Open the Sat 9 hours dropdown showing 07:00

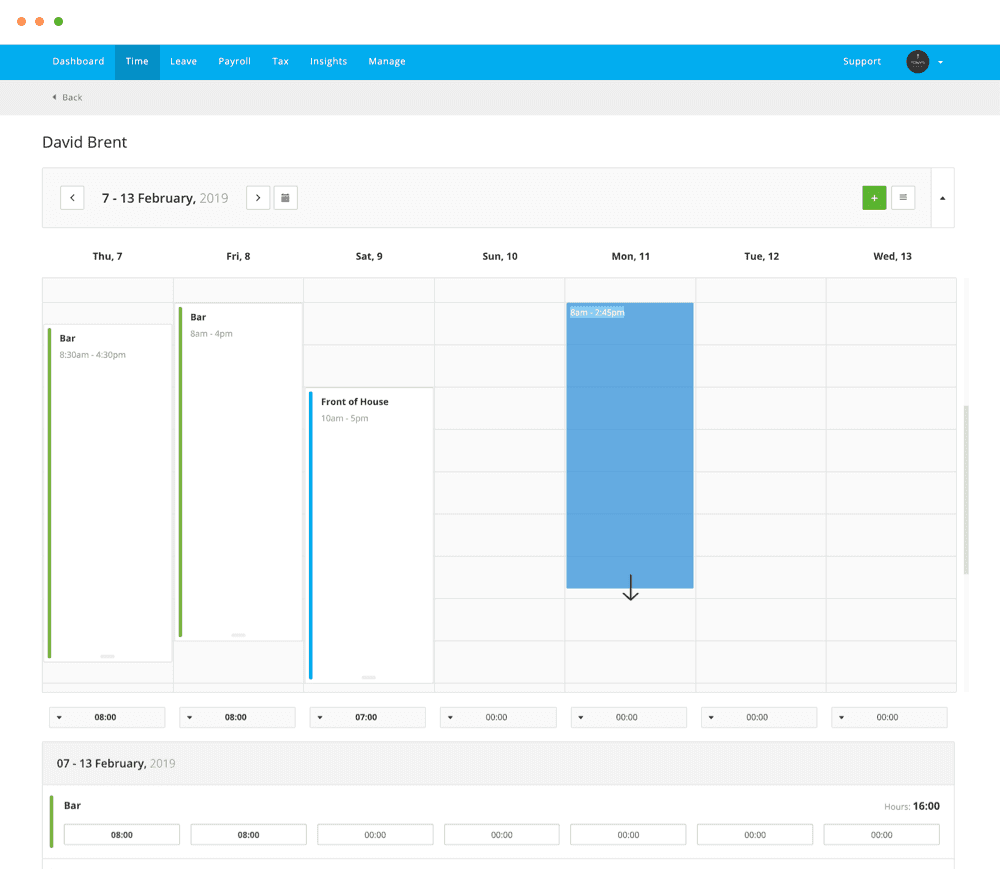click(368, 717)
